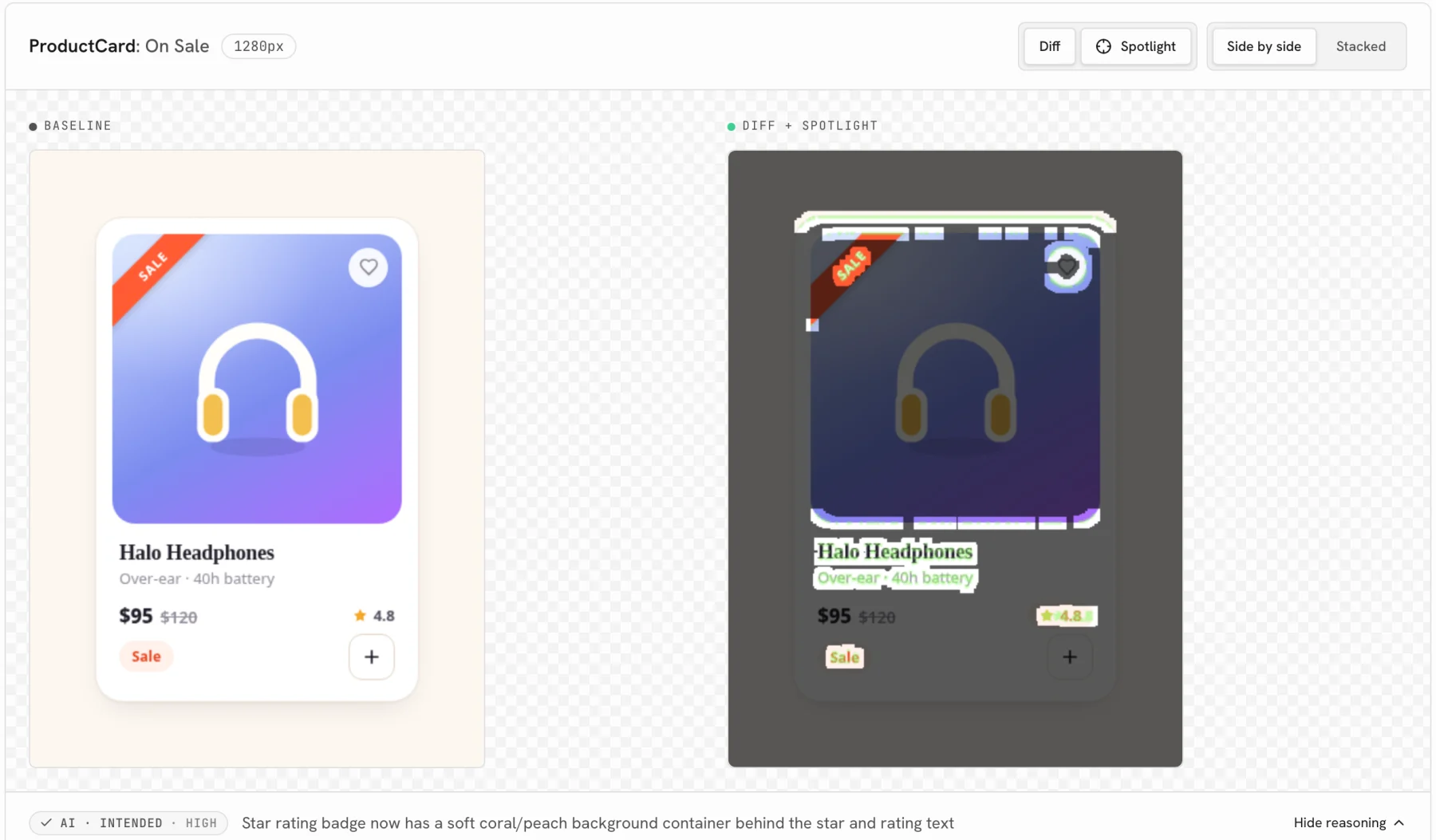Click the highlighted 4.8 rating in diff card
The width and height of the screenshot is (1436, 840).
pos(1067,615)
